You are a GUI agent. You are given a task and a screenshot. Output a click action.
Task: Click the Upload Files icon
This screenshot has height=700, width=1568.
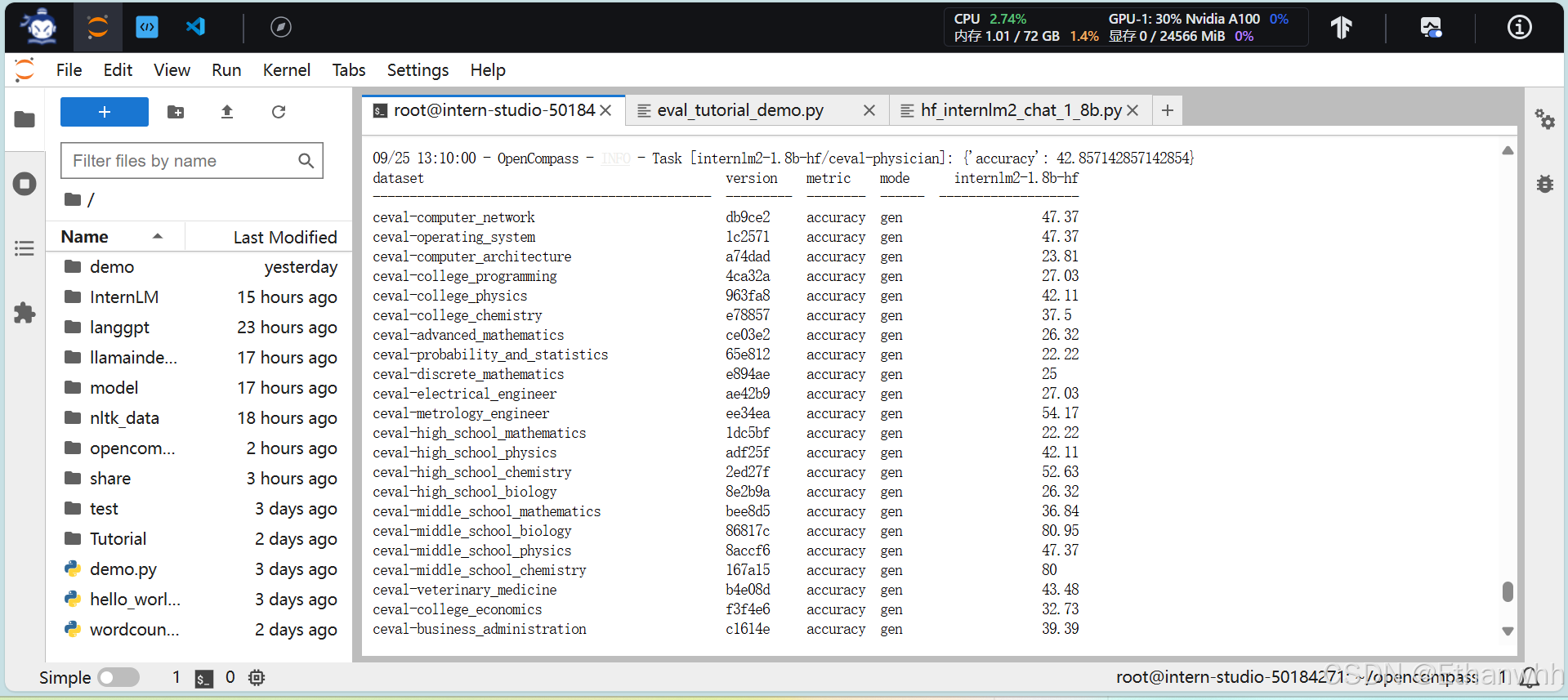pos(227,112)
